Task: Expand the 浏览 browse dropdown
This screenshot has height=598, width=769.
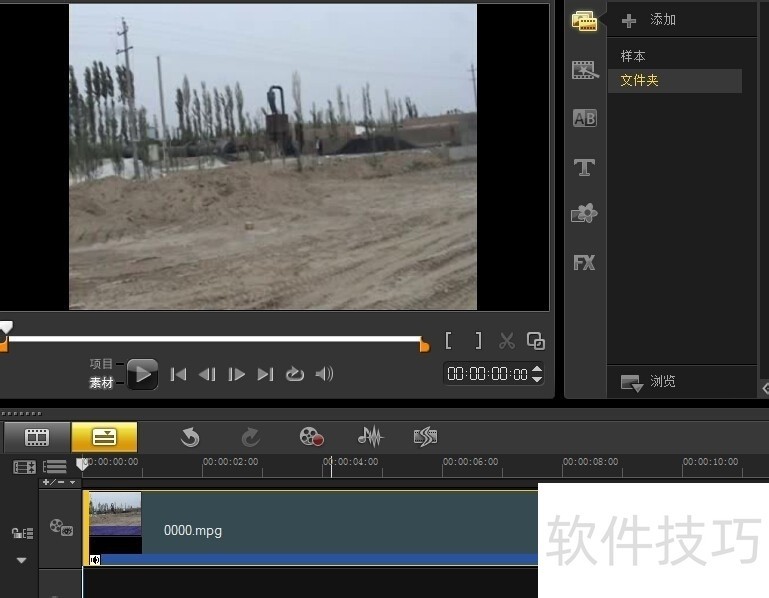Action: 631,382
